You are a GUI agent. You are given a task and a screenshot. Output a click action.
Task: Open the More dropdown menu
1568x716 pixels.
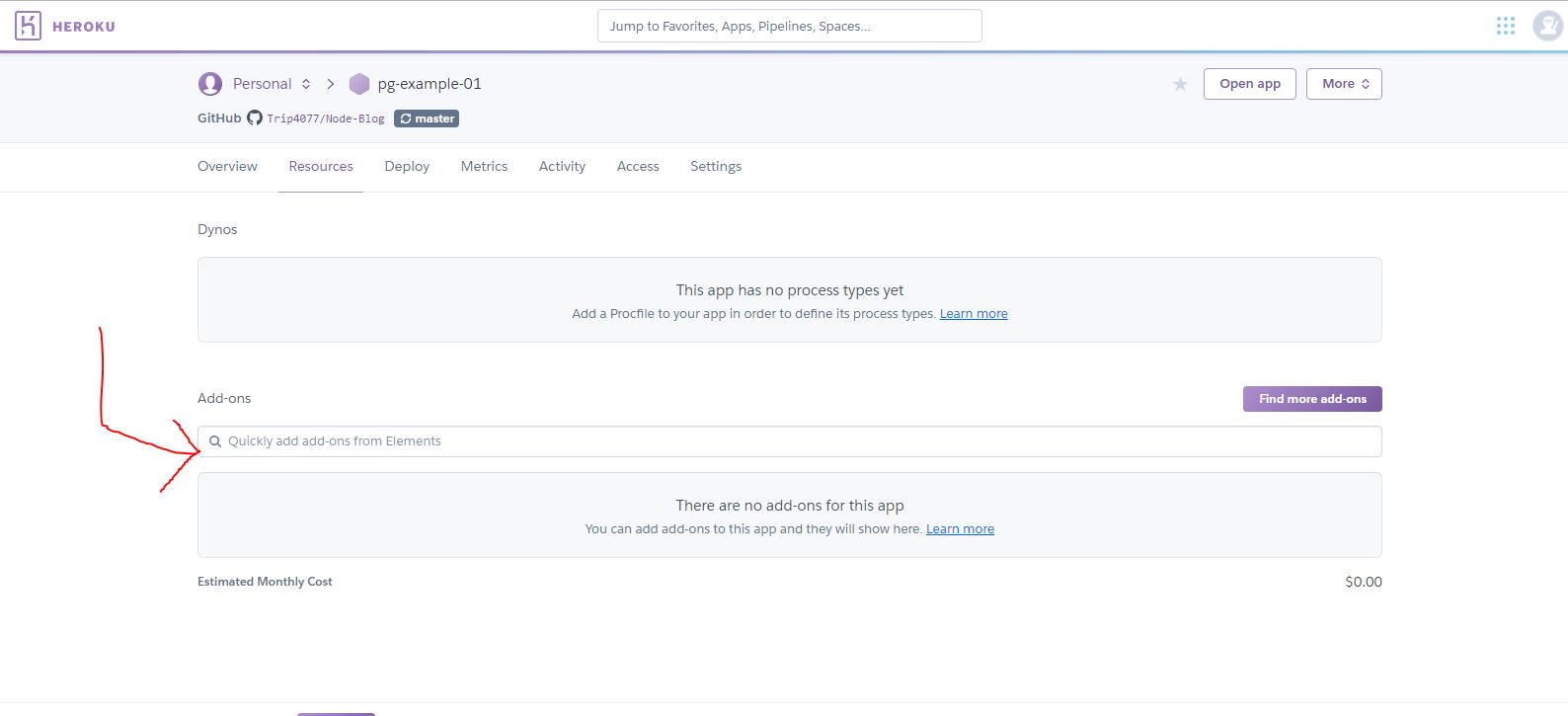(1344, 84)
